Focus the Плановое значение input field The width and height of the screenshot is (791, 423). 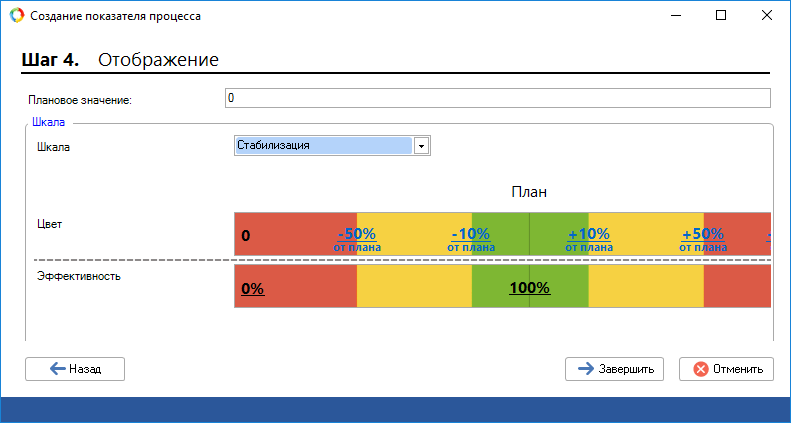coord(498,98)
